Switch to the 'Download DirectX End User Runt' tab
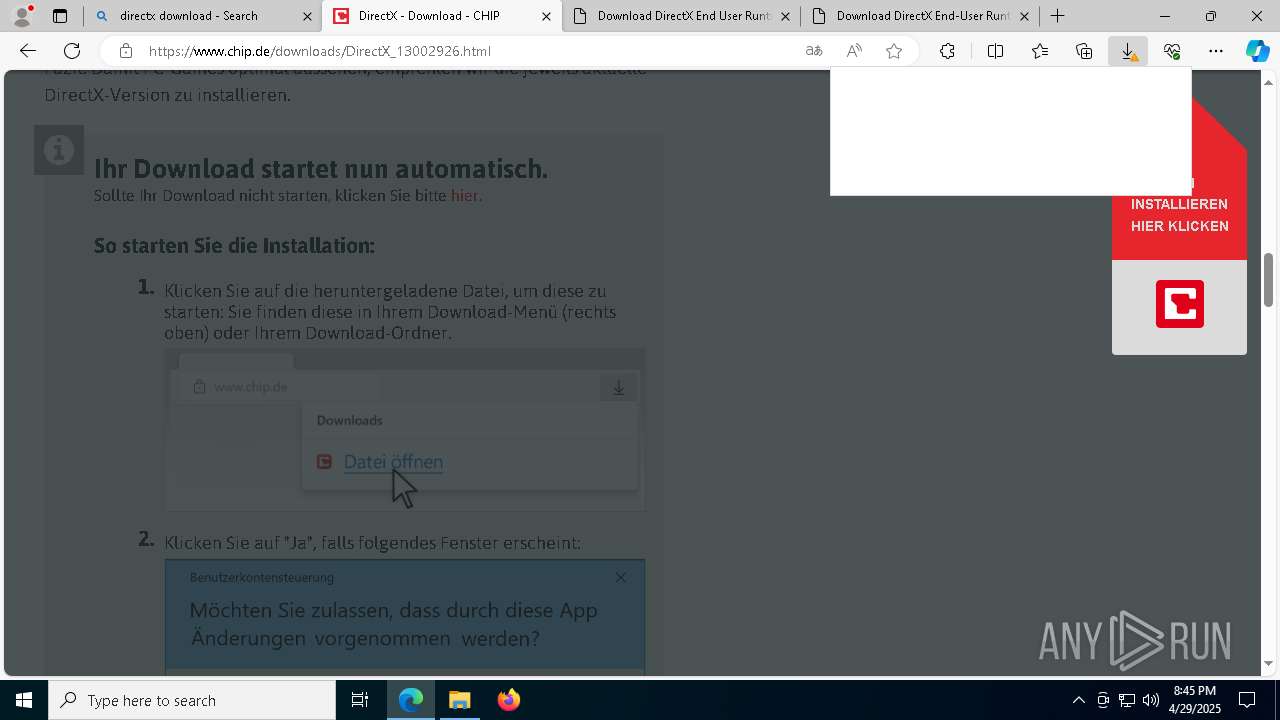Viewport: 1280px width, 720px height. tap(682, 16)
